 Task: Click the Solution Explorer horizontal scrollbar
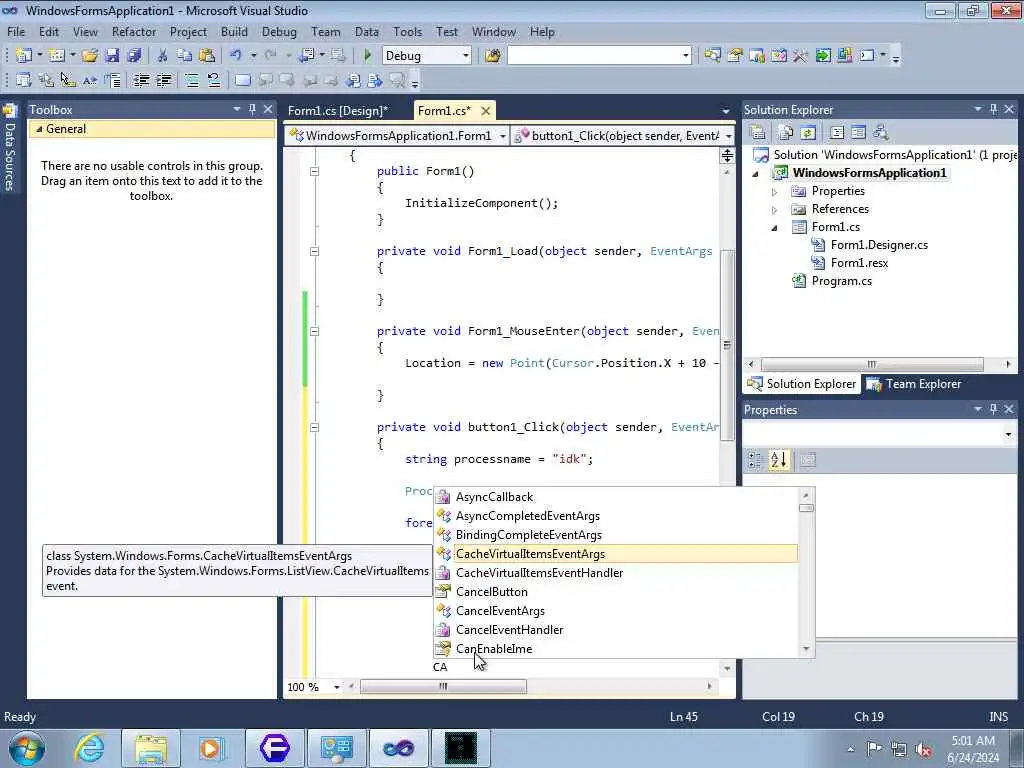872,364
